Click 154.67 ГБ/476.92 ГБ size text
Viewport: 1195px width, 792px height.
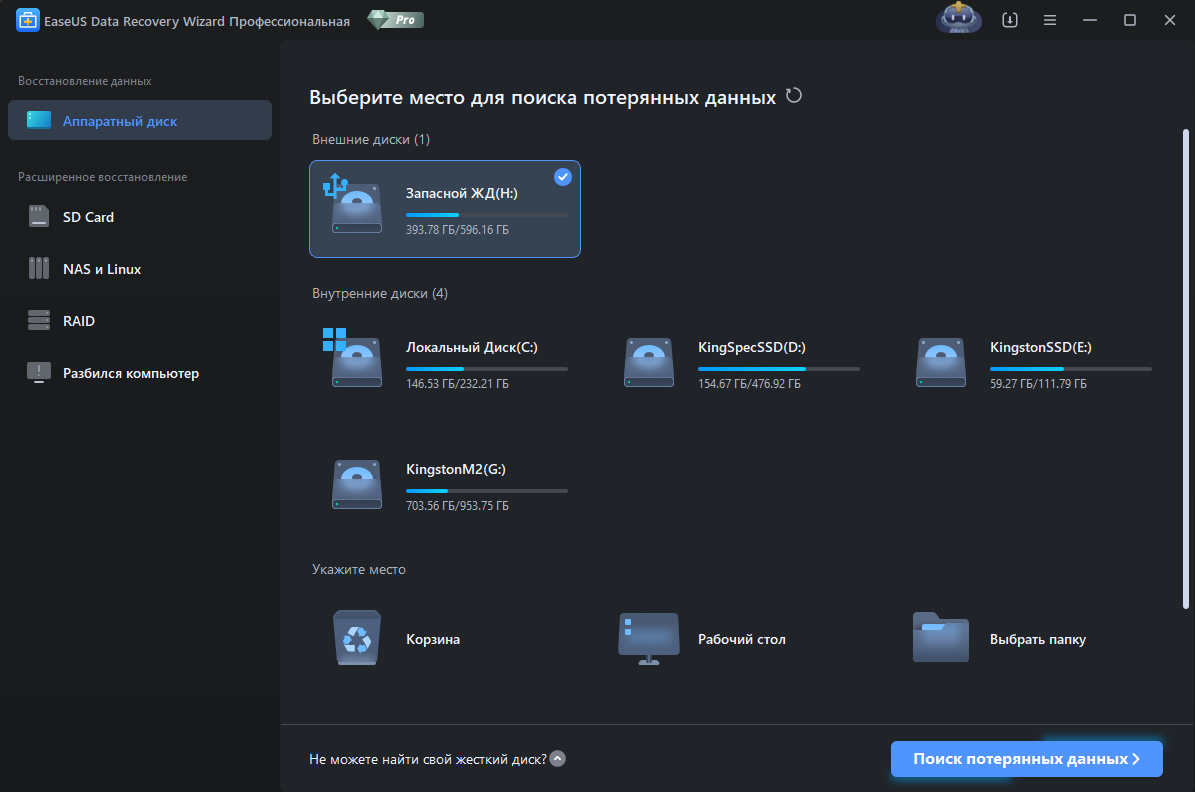click(x=749, y=383)
